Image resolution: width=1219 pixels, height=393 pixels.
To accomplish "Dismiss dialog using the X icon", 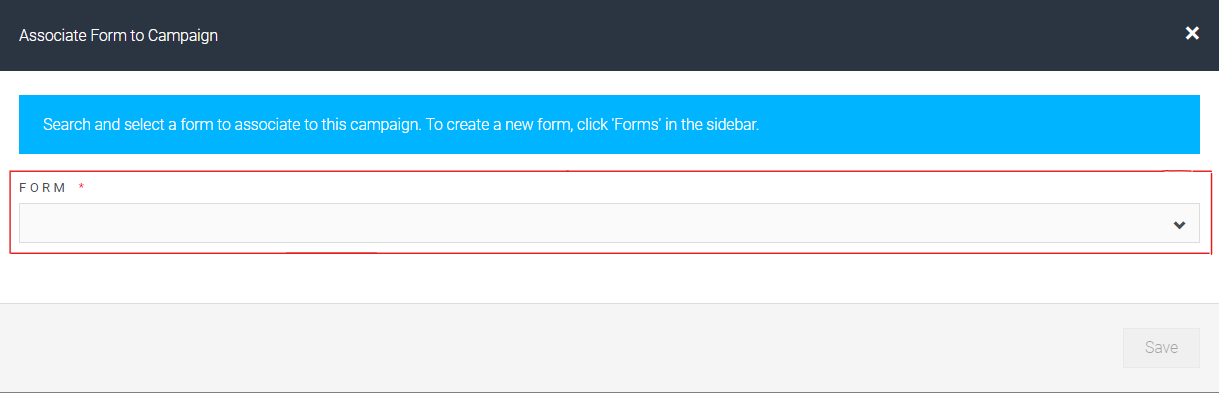I will click(x=1191, y=34).
